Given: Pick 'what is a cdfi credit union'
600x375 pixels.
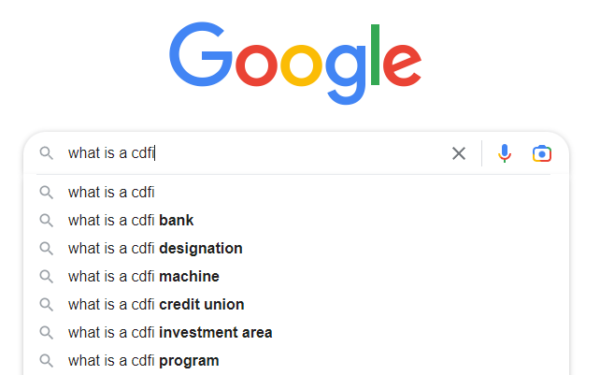Looking at the screenshot, I should click(296, 305).
